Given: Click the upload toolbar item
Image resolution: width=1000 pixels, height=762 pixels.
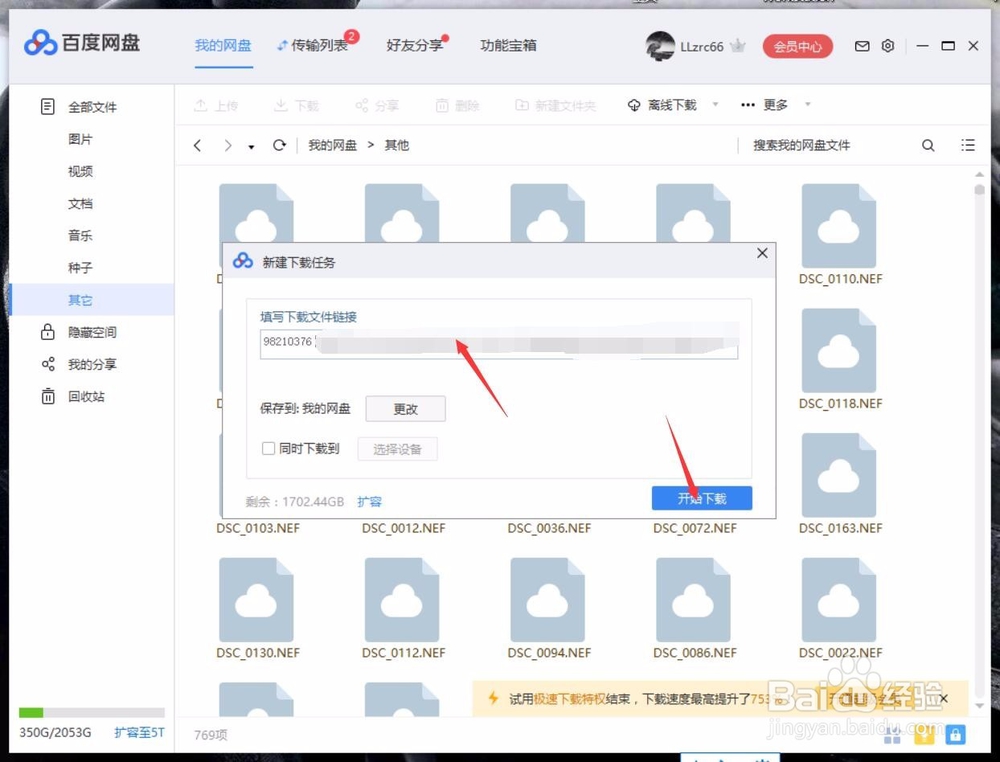Looking at the screenshot, I should (x=216, y=105).
